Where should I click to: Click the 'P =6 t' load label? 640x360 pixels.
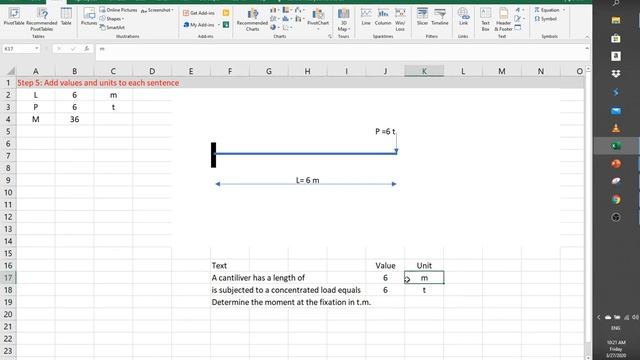tap(385, 131)
